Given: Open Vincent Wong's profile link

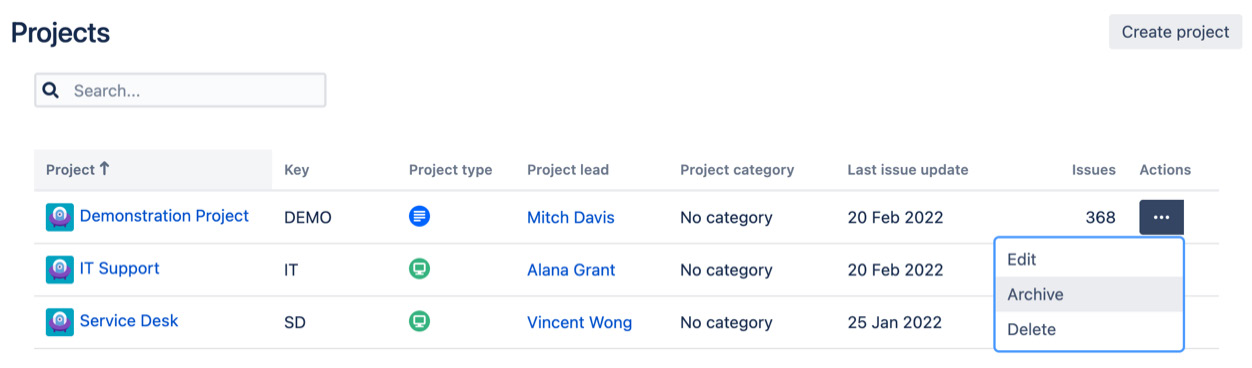Looking at the screenshot, I should (x=579, y=323).
